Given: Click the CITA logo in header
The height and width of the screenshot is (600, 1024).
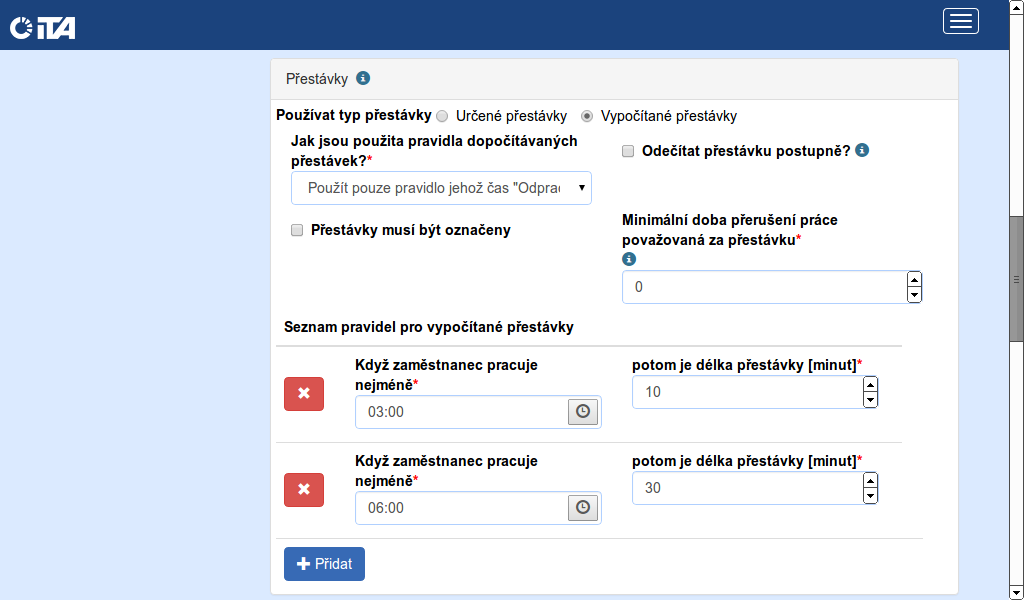Looking at the screenshot, I should [42, 26].
